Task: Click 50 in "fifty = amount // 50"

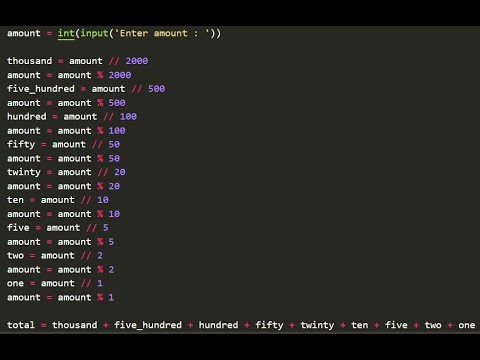Action: pos(114,144)
